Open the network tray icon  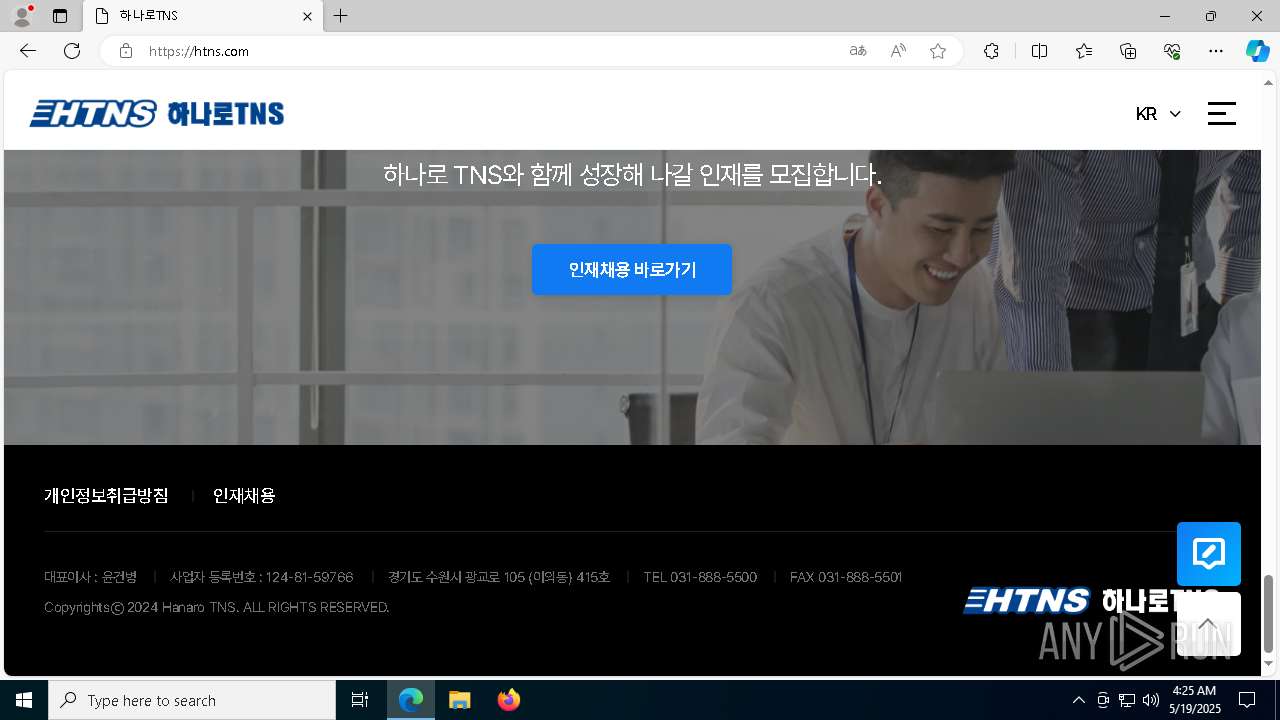click(1127, 700)
